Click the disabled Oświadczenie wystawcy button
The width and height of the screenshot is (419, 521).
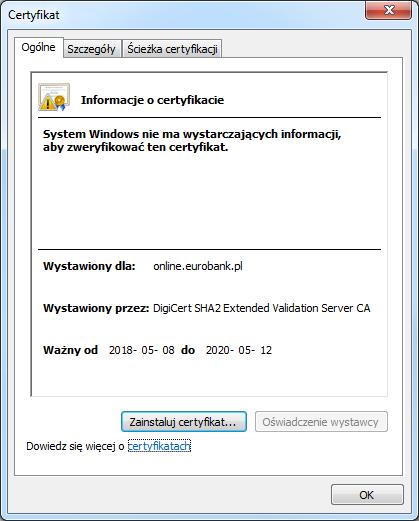point(321,422)
